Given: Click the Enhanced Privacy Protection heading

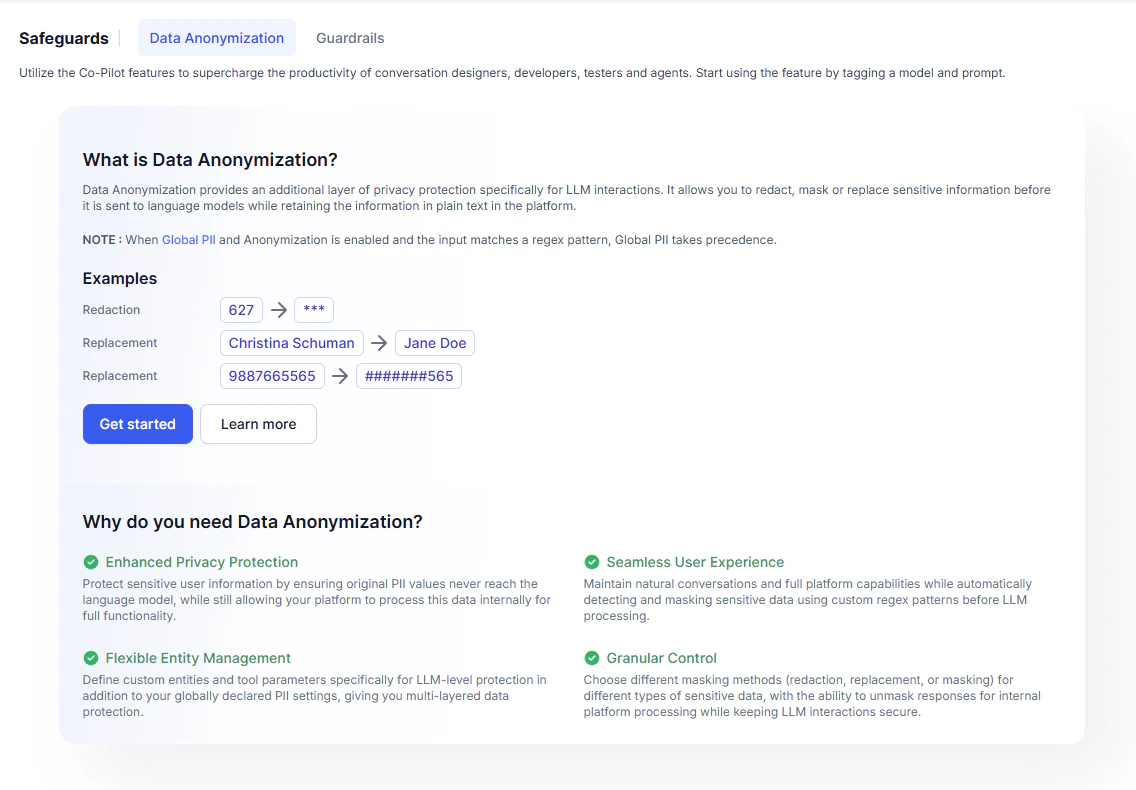Looking at the screenshot, I should (202, 562).
